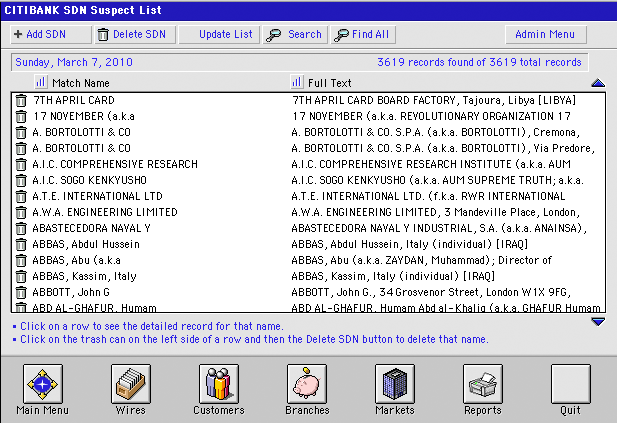
Task: Click the Full Text column header
Action: coord(329,83)
